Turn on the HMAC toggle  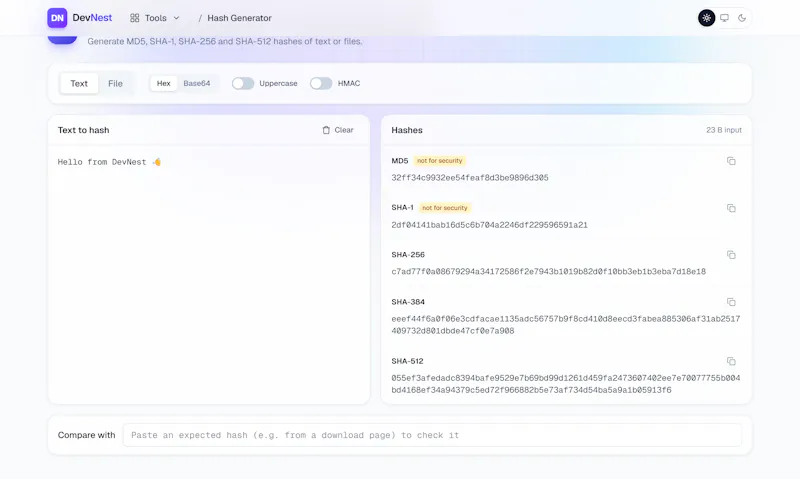[x=321, y=84]
